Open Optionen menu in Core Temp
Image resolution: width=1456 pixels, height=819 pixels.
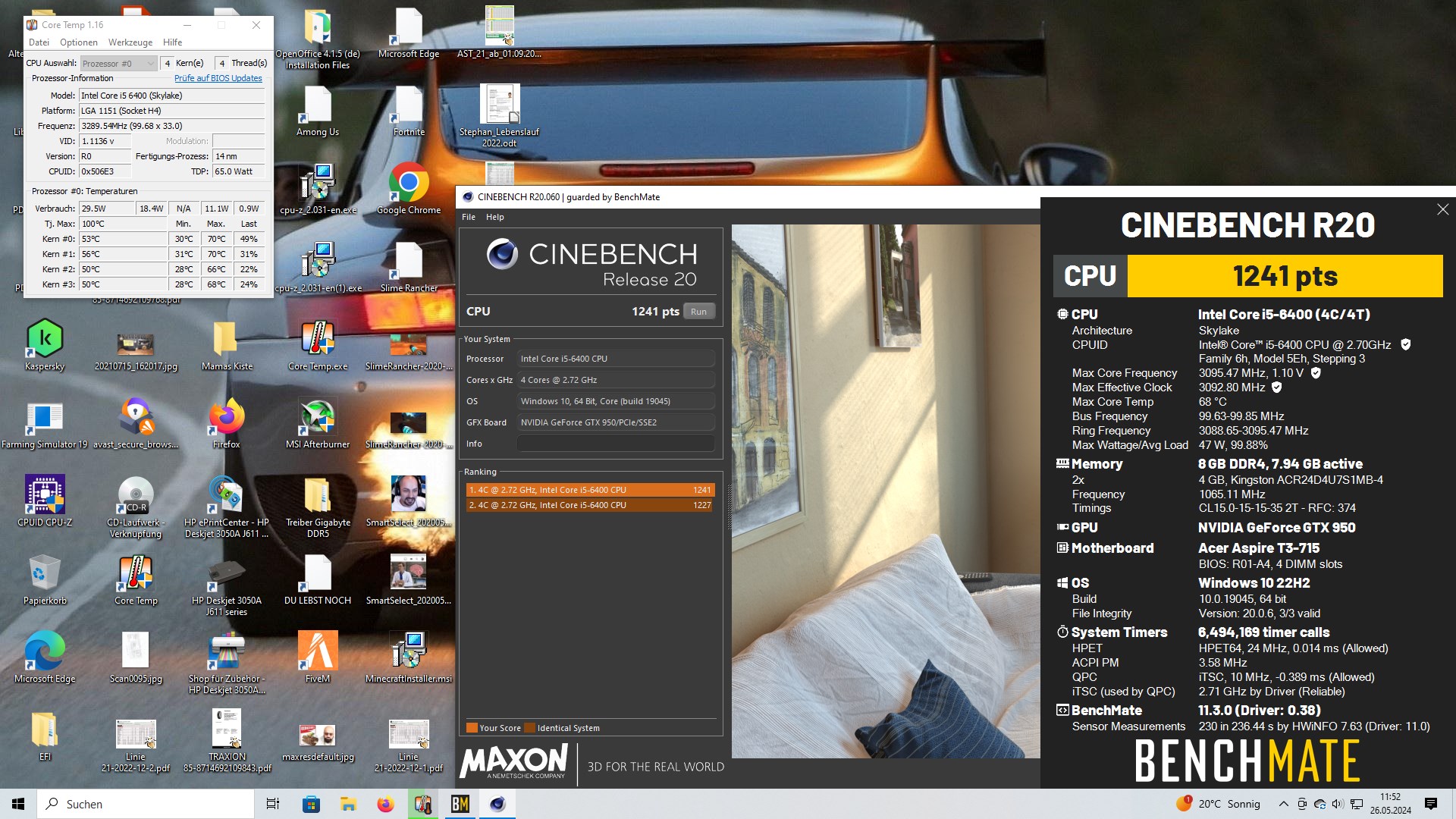pyautogui.click(x=79, y=42)
